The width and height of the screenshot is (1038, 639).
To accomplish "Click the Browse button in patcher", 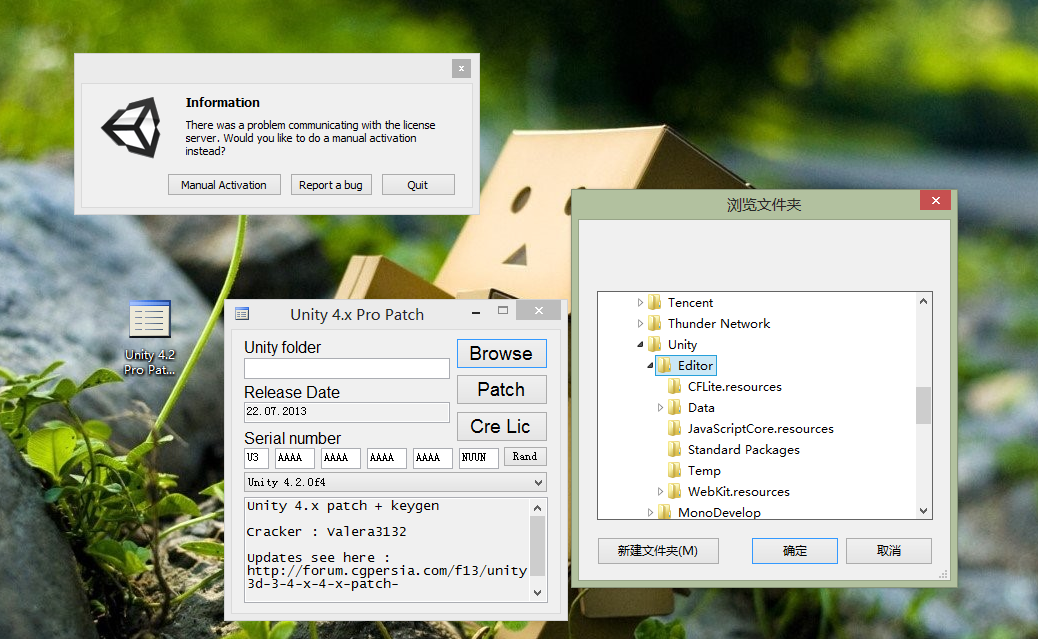I will coord(502,354).
